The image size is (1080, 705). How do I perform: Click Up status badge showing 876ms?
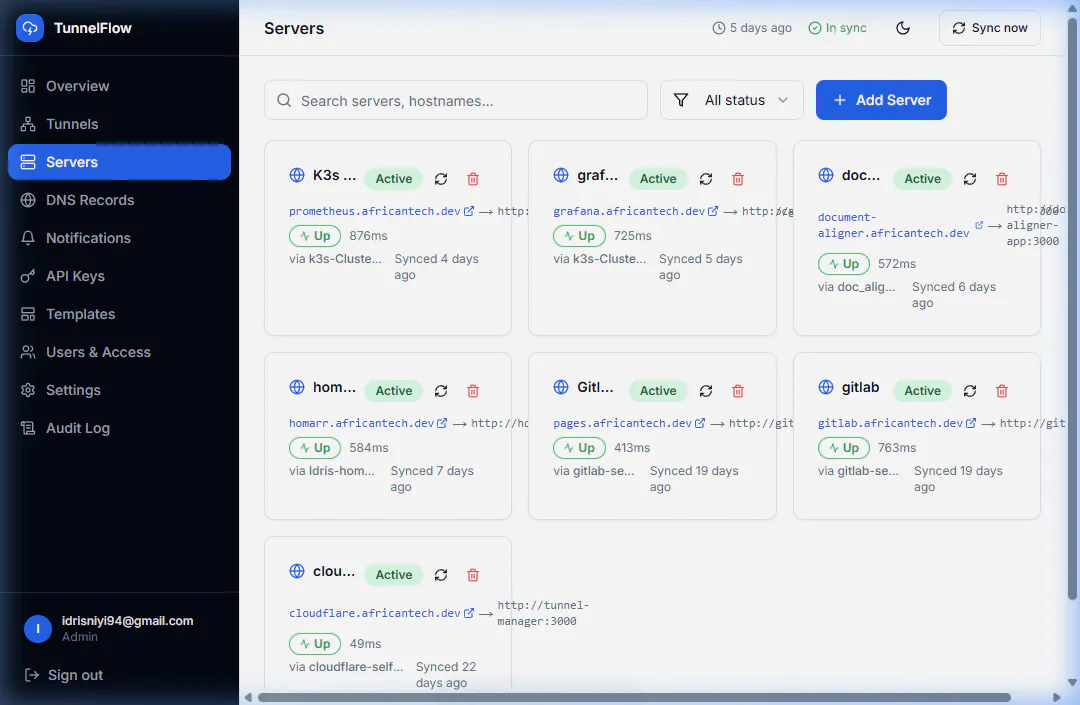pos(315,235)
